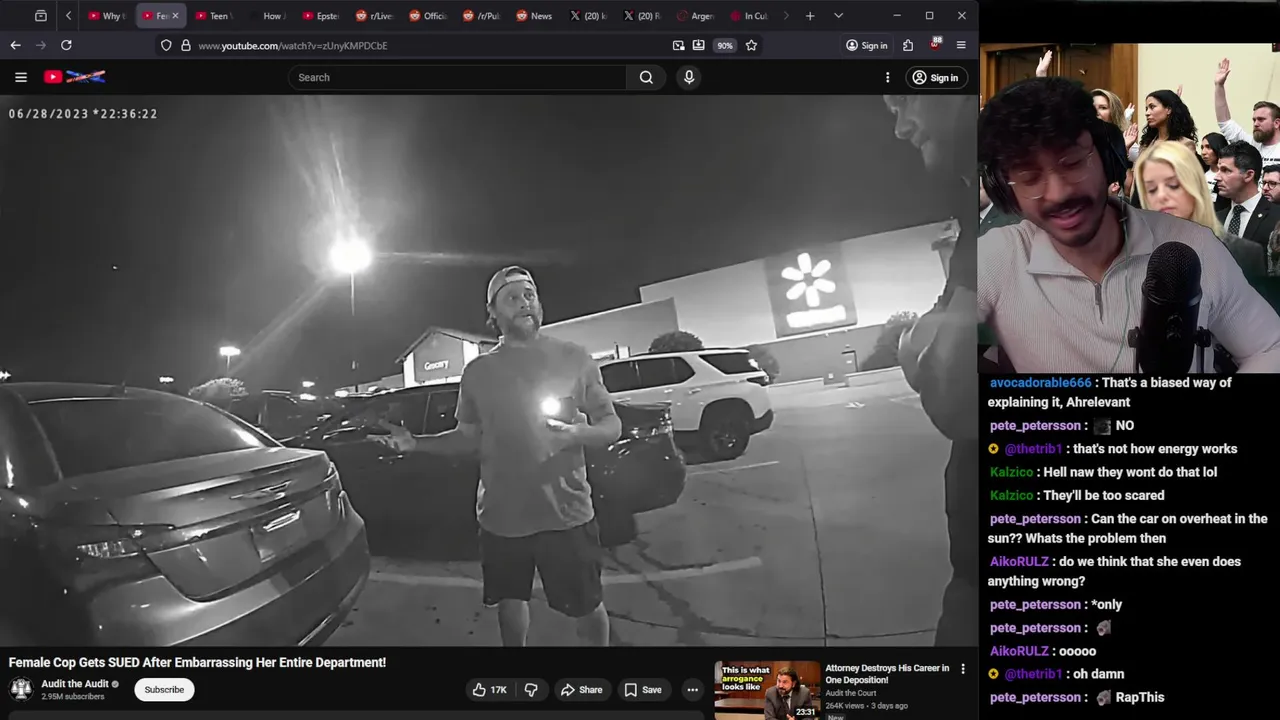Screen dimensions: 1280x720
Task: Open YouTube settings three-dot menu near Sign in
Action: pyautogui.click(x=887, y=77)
